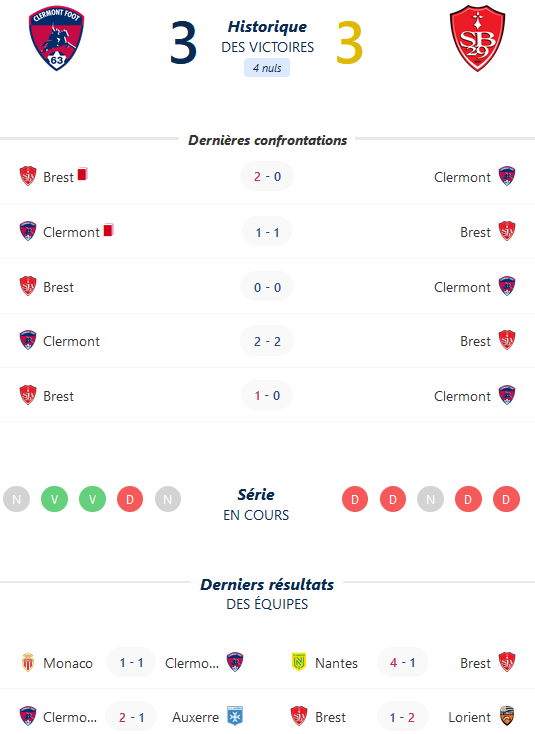This screenshot has height=734, width=535.
Task: Click the large Clermont Foot 63 crest
Action: (x=56, y=38)
